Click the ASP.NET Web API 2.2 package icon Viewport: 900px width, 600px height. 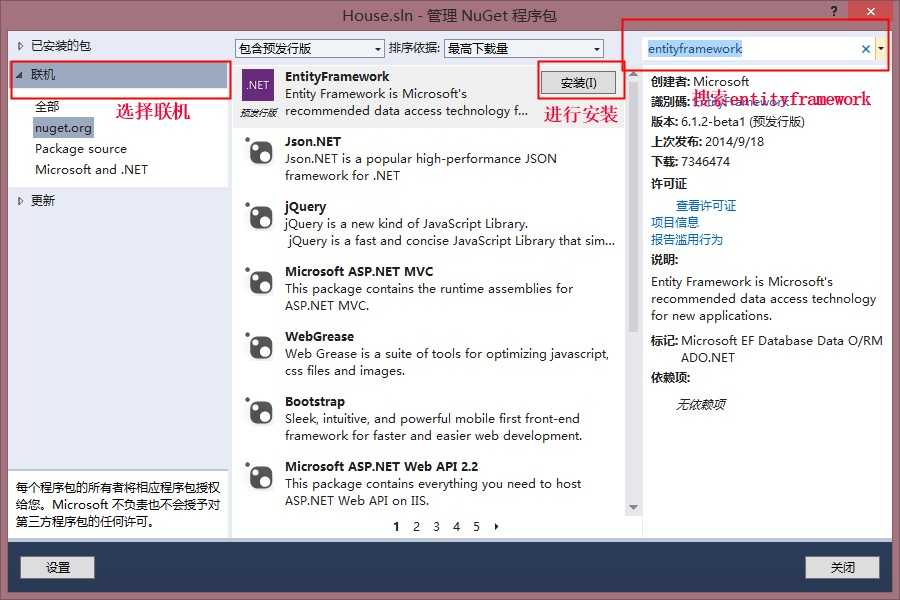coord(259,476)
